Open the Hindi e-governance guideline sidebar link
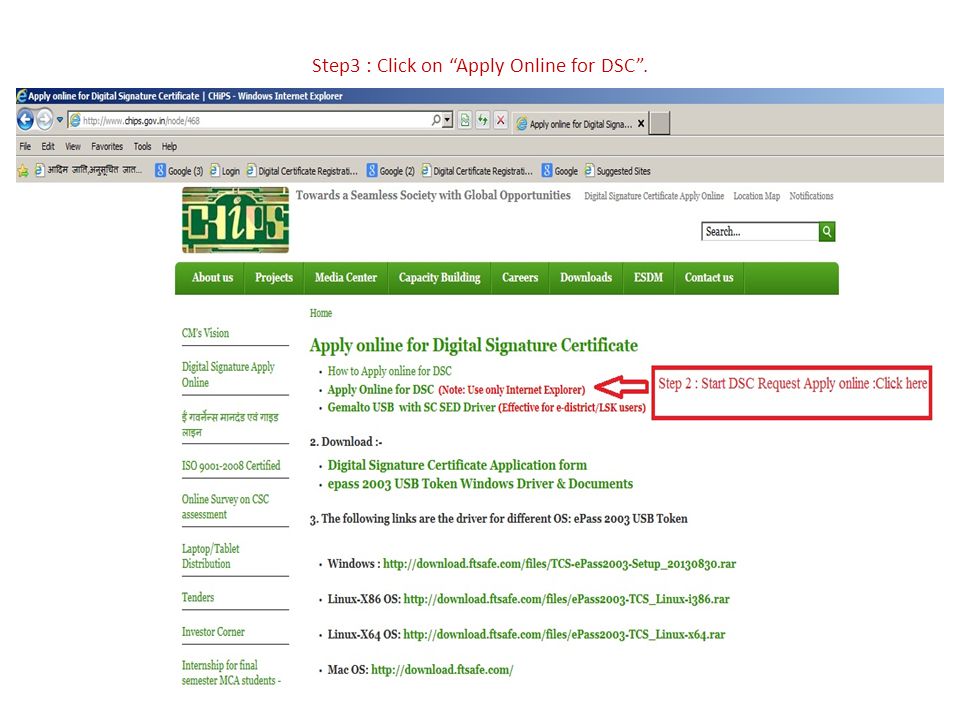This screenshot has height=720, width=960. pyautogui.click(x=230, y=424)
